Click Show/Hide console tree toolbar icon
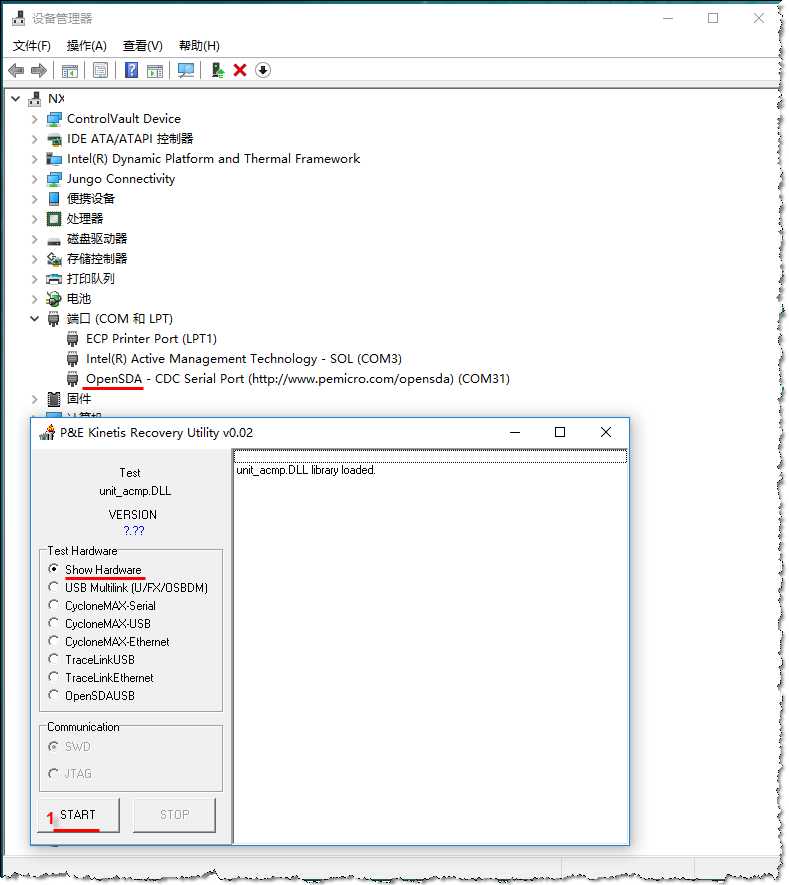The image size is (789, 885). pos(70,71)
